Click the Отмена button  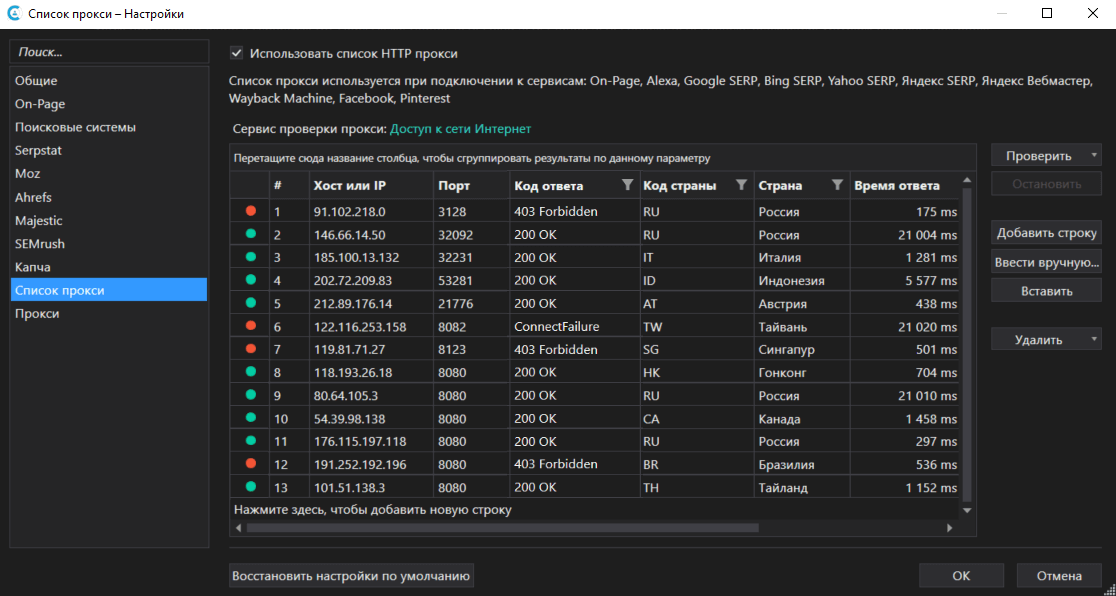[x=1059, y=575]
